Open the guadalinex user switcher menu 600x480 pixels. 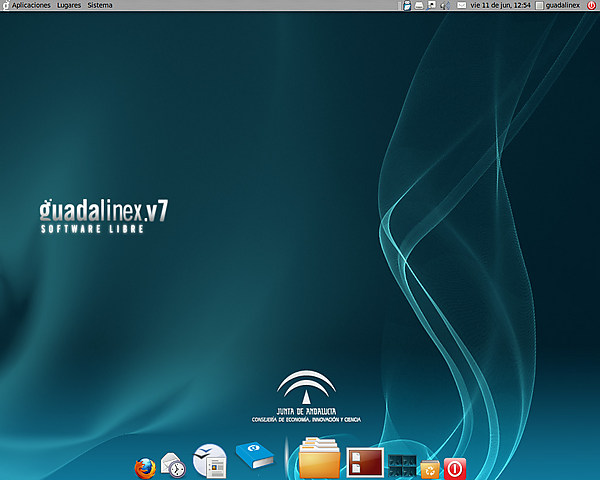pyautogui.click(x=558, y=5)
